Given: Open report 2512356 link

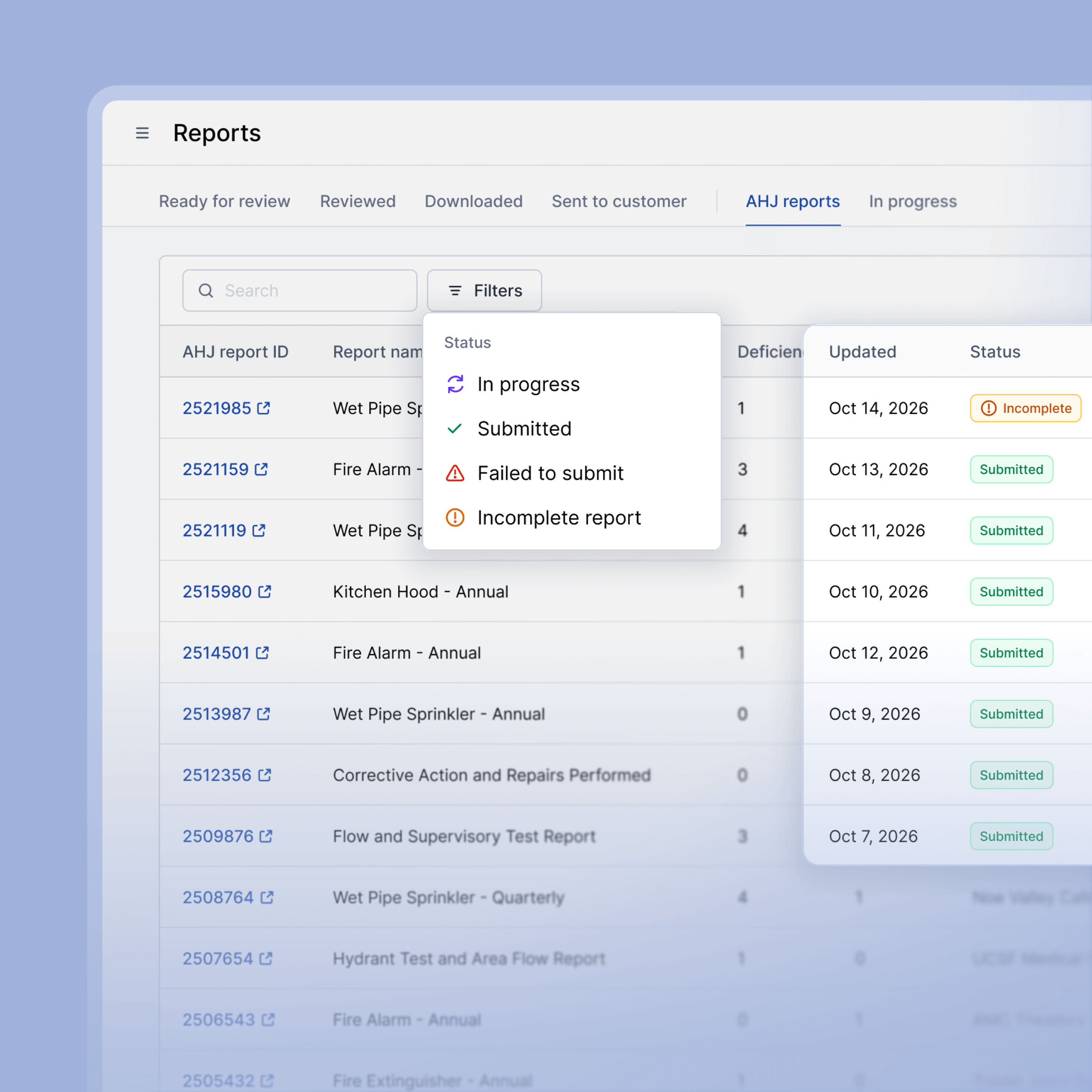Looking at the screenshot, I should 217,775.
